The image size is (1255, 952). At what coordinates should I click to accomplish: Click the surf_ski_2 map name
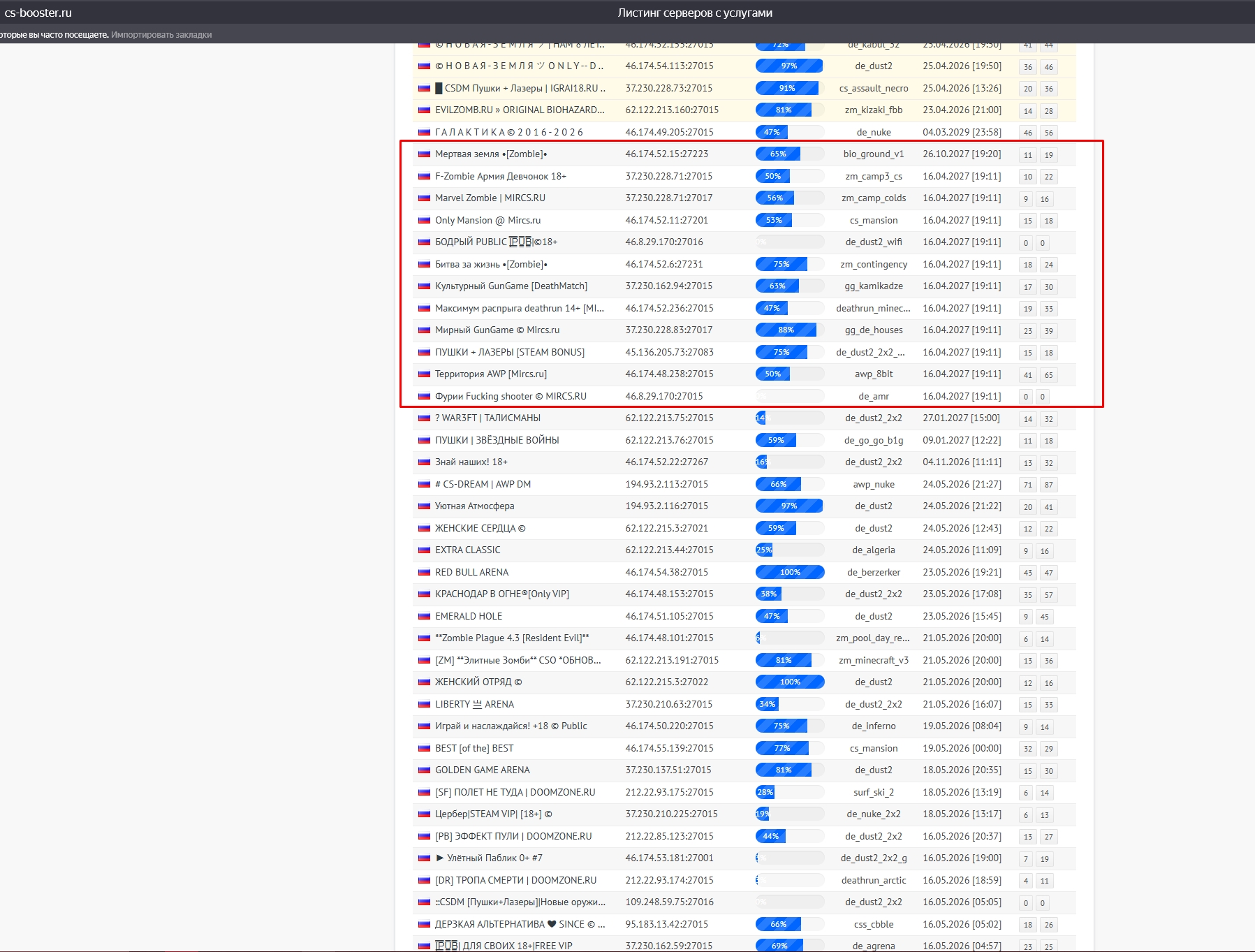coord(873,792)
